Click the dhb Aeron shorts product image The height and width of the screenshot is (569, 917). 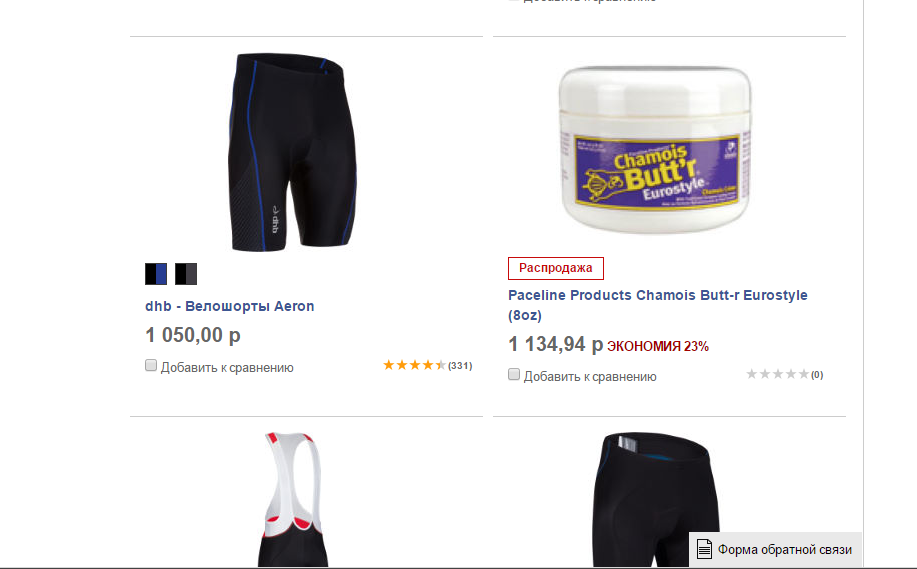292,152
